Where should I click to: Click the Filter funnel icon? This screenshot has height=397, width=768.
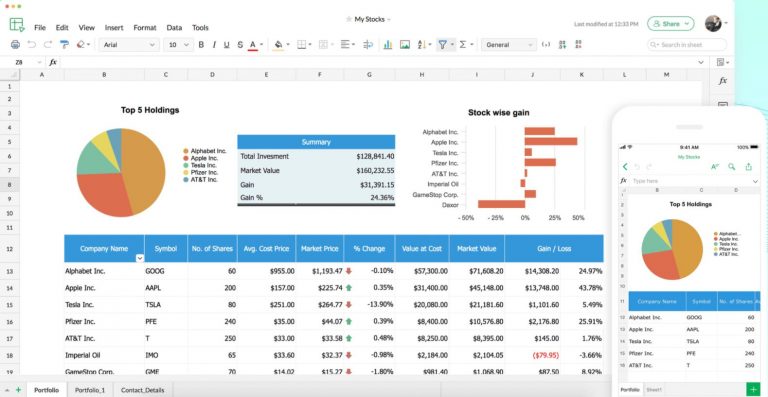pos(442,45)
